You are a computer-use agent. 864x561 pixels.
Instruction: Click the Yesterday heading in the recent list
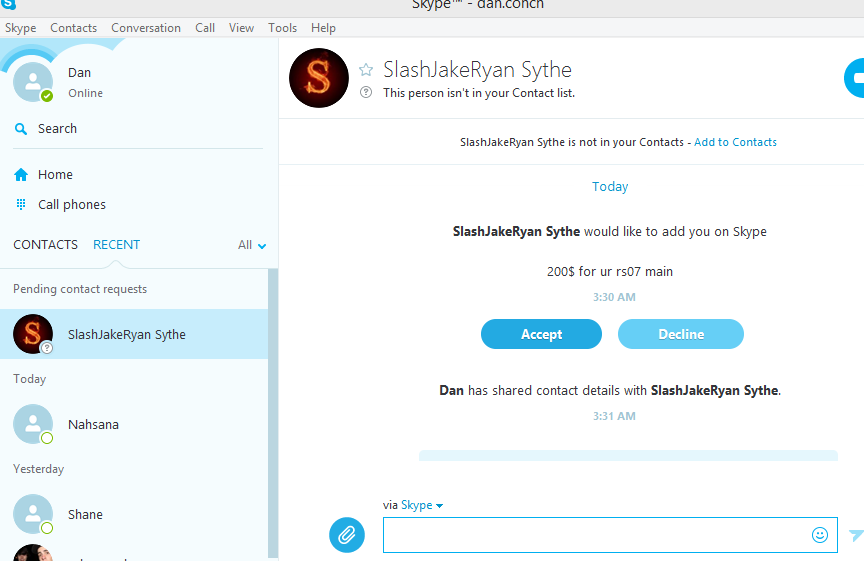pos(39,469)
